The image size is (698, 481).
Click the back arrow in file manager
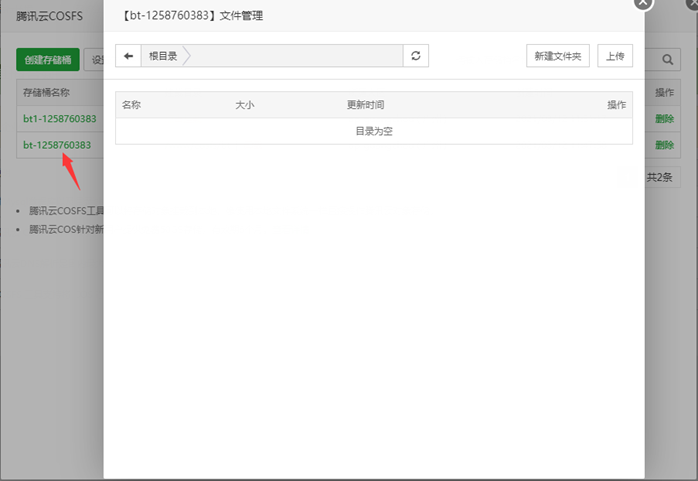(128, 56)
